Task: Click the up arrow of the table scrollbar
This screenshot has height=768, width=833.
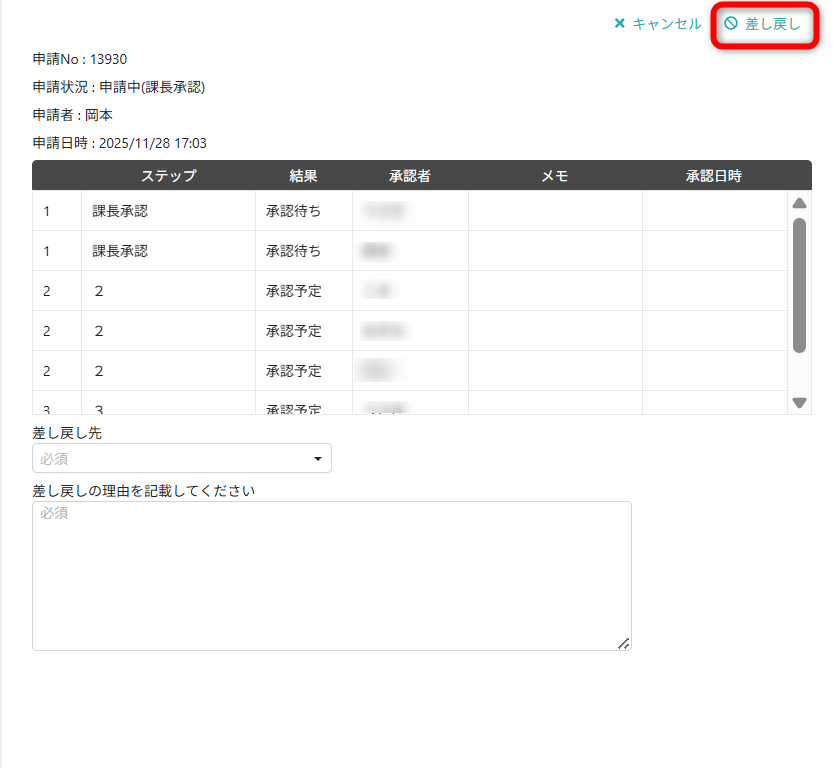Action: 799,203
